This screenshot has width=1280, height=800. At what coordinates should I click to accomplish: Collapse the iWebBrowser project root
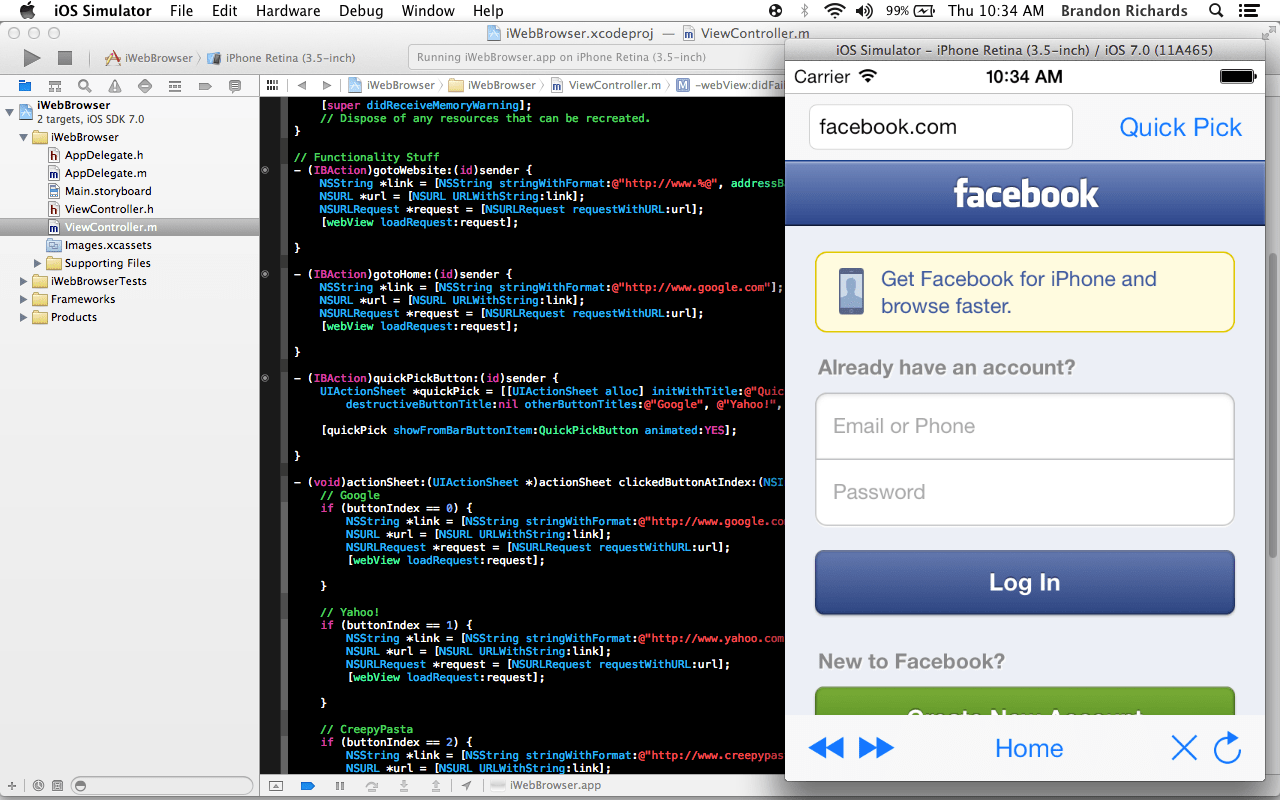(x=9, y=111)
